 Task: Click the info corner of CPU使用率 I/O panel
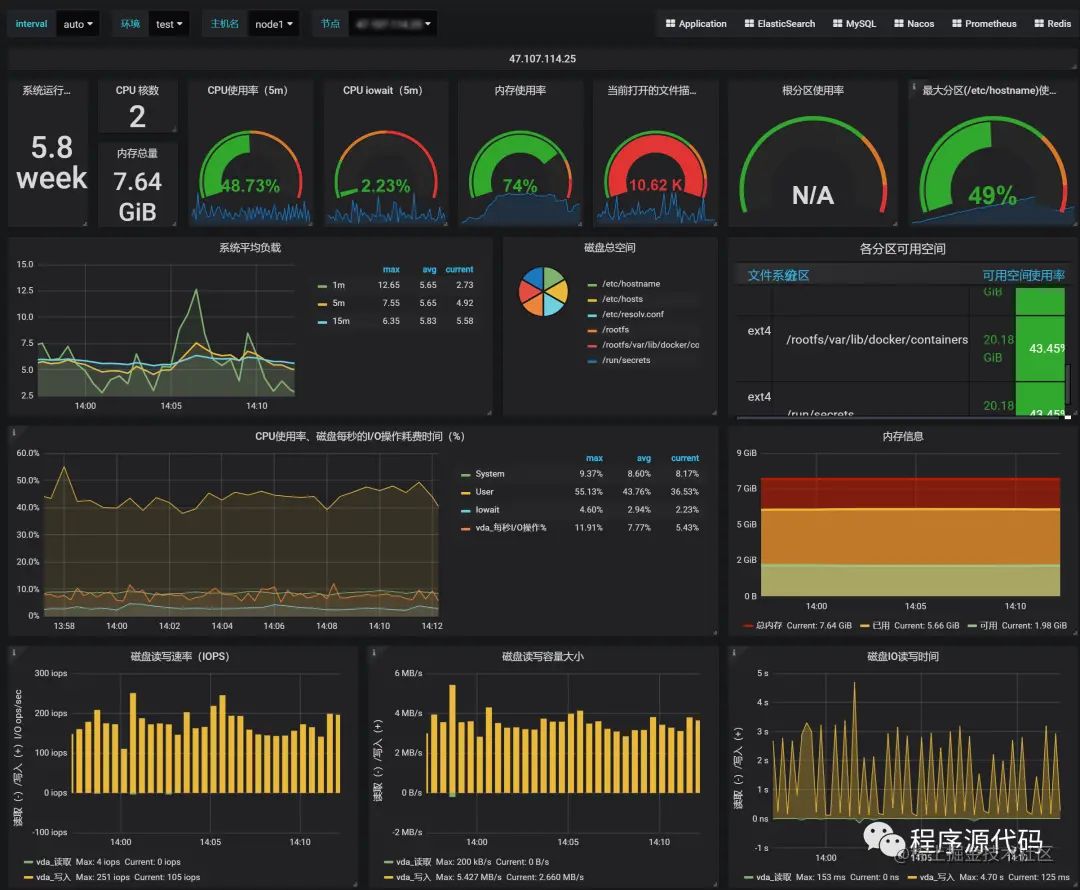(x=14, y=432)
